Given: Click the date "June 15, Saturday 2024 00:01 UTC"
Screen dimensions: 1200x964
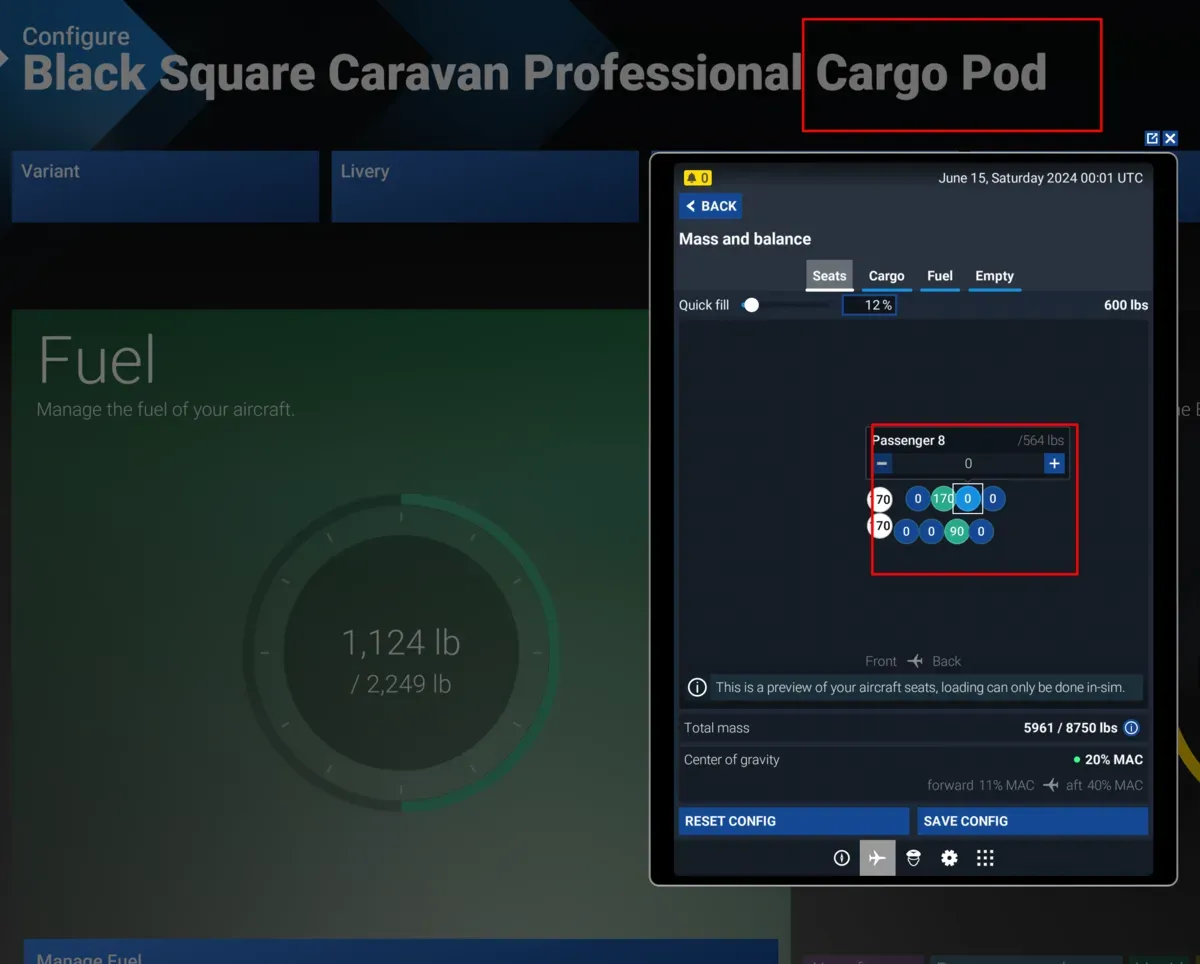Looking at the screenshot, I should (1041, 178).
